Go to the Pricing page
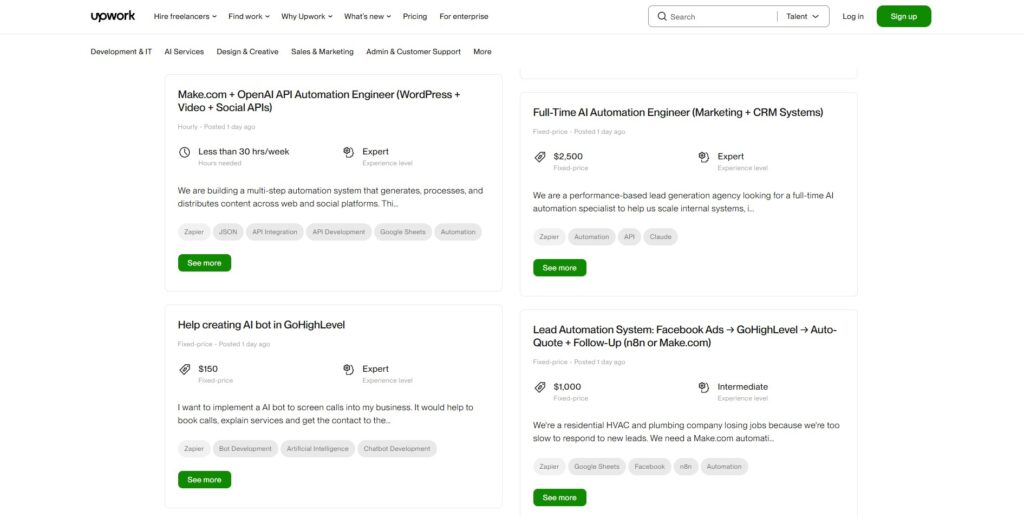This screenshot has height=517, width=1024. (414, 16)
